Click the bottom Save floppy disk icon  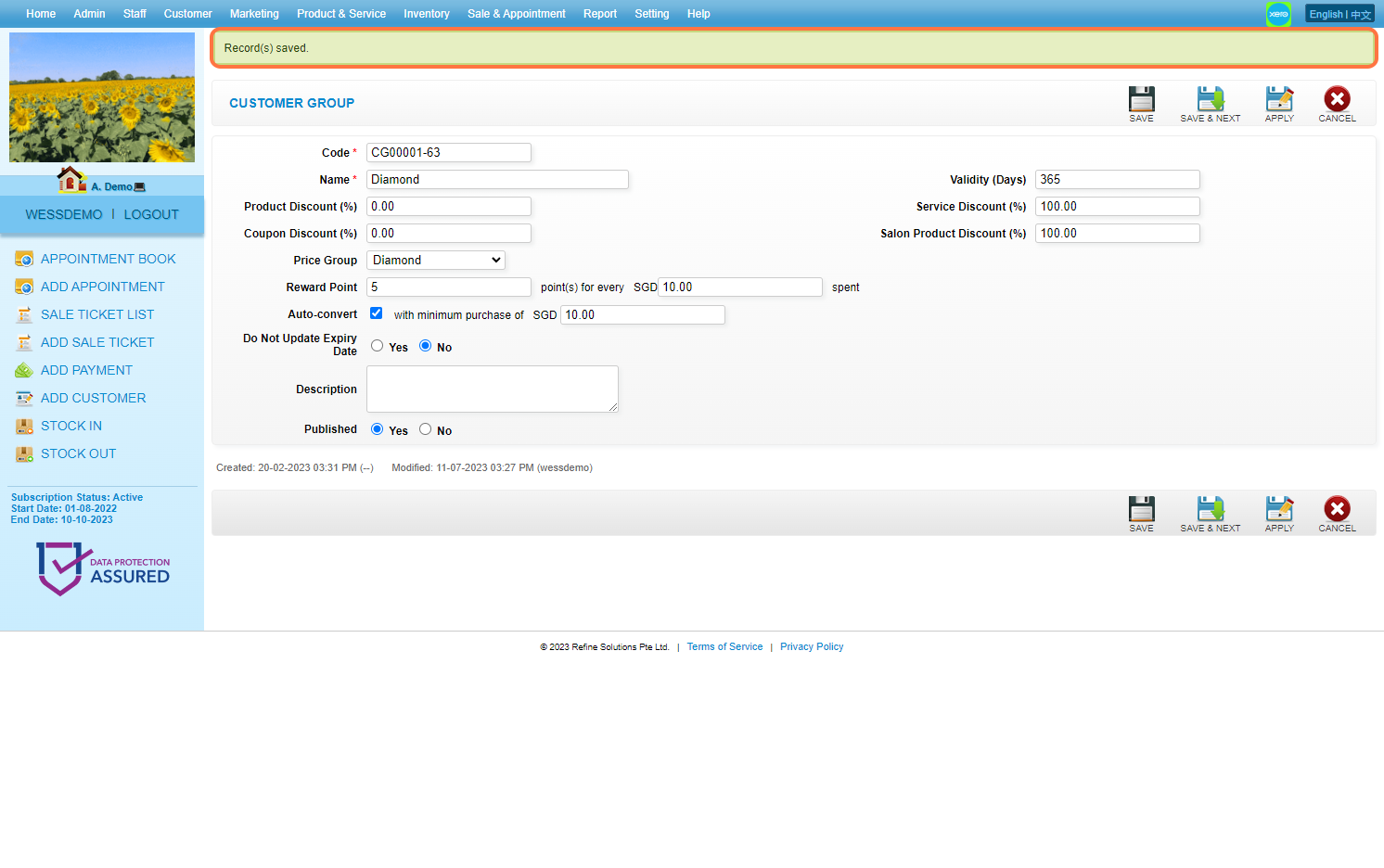click(1141, 508)
